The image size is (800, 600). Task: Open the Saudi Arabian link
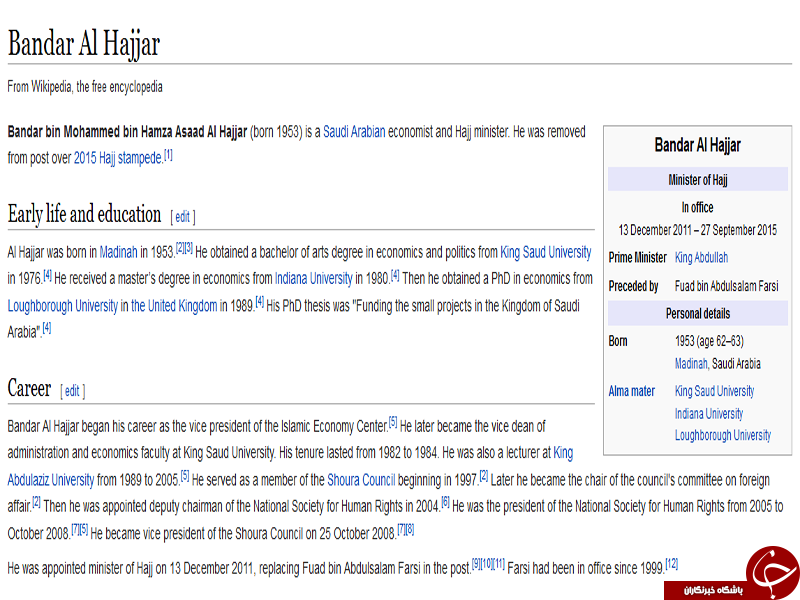coord(354,132)
